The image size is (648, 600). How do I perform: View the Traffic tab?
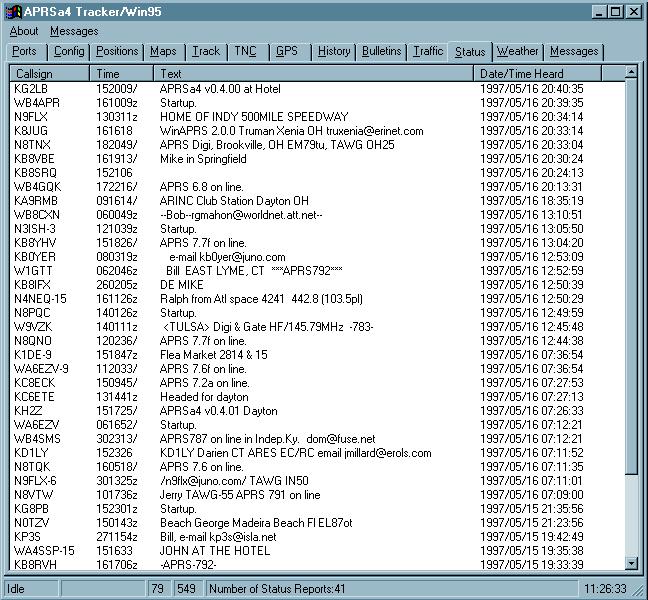pos(428,51)
